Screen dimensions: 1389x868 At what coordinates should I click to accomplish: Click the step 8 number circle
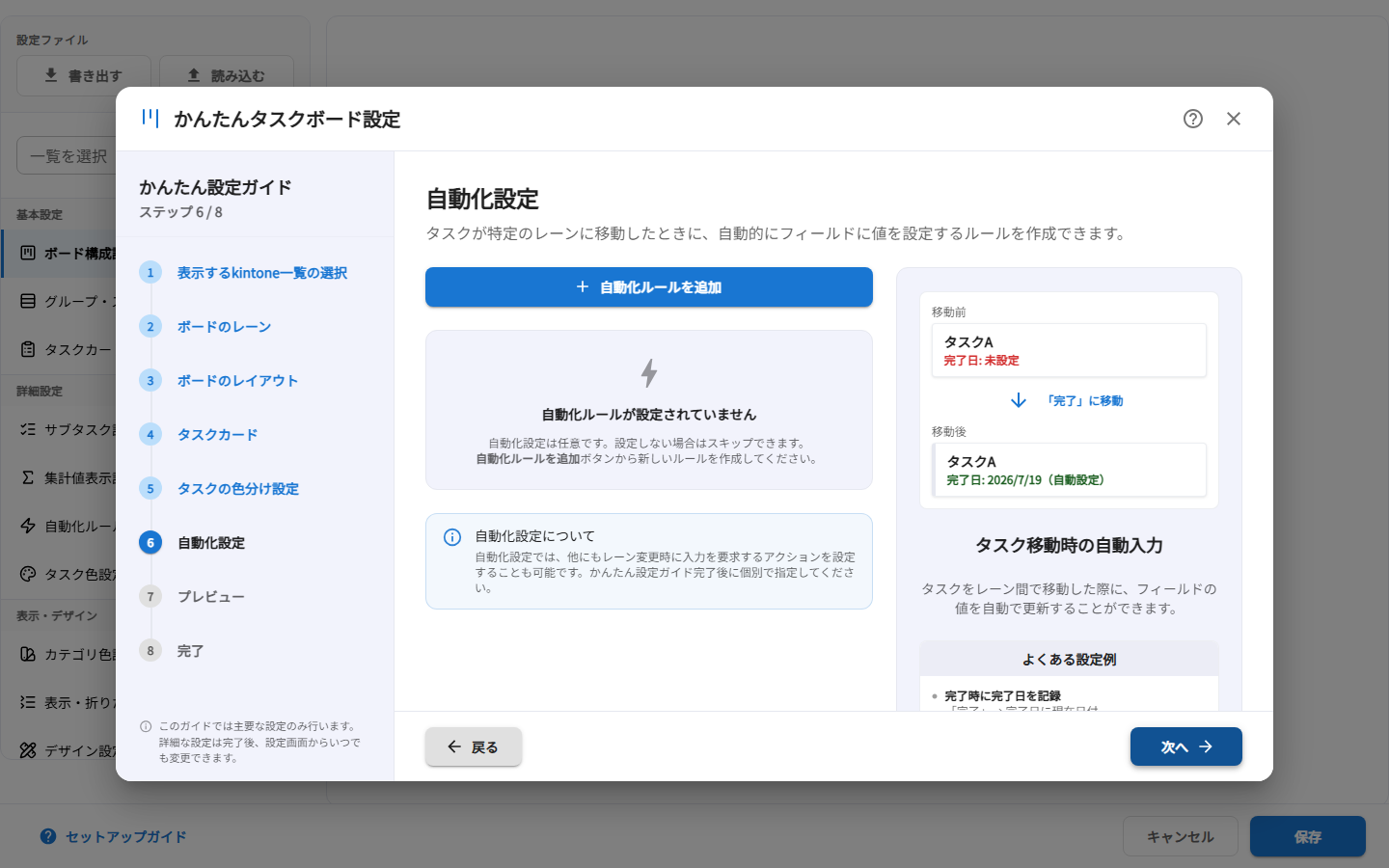(x=150, y=651)
